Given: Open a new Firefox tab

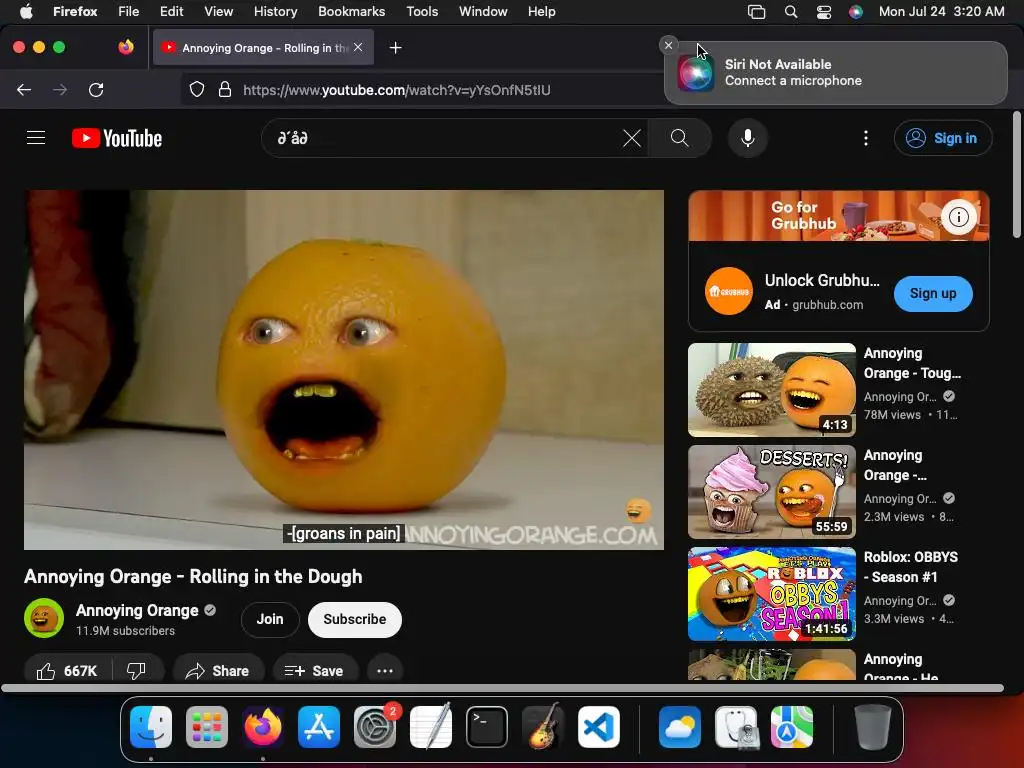Looking at the screenshot, I should click(395, 48).
